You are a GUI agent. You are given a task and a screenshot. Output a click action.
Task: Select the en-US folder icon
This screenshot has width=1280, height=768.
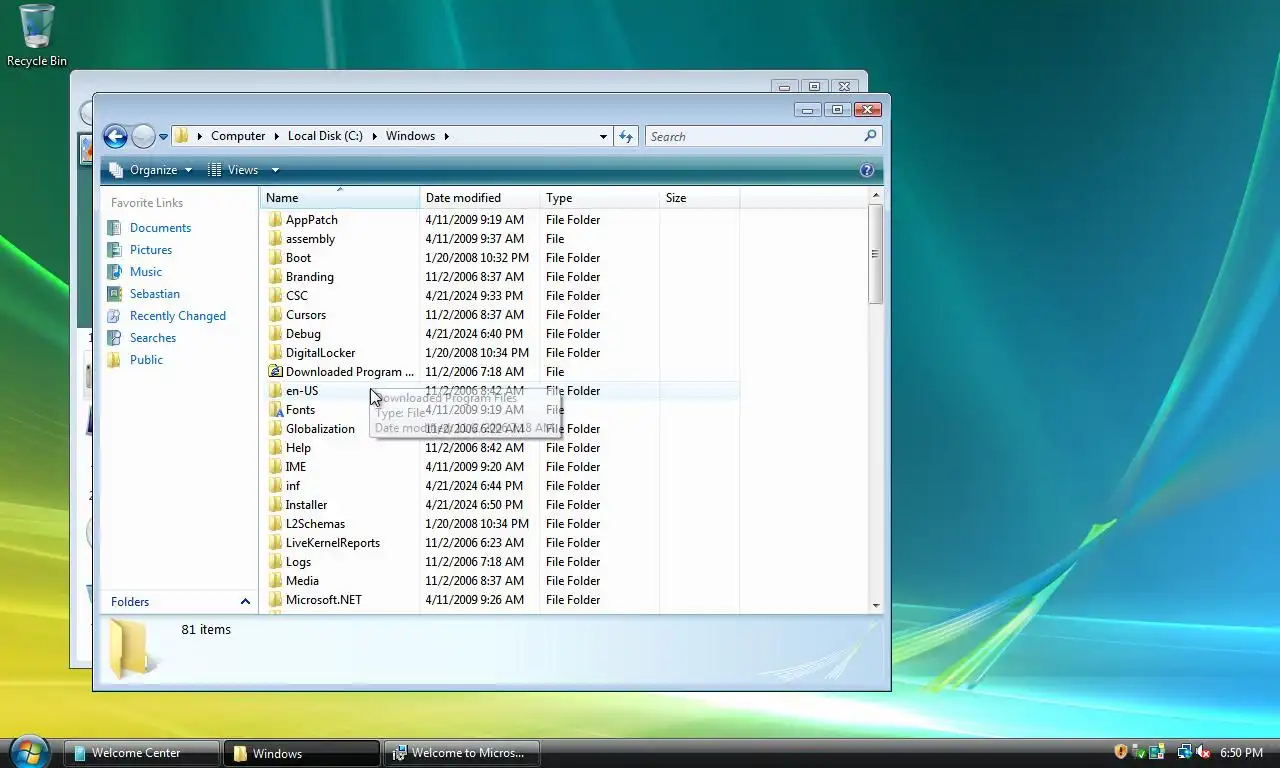pyautogui.click(x=276, y=391)
